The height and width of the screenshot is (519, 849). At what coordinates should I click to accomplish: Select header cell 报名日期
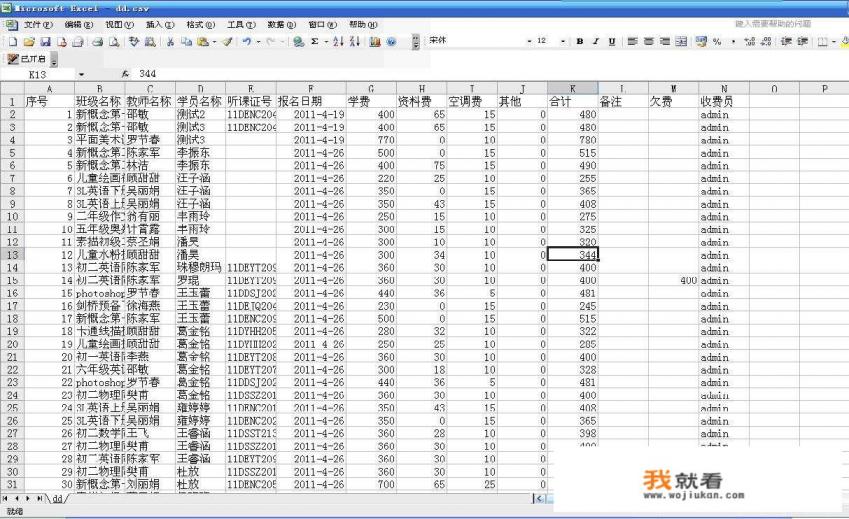point(311,101)
